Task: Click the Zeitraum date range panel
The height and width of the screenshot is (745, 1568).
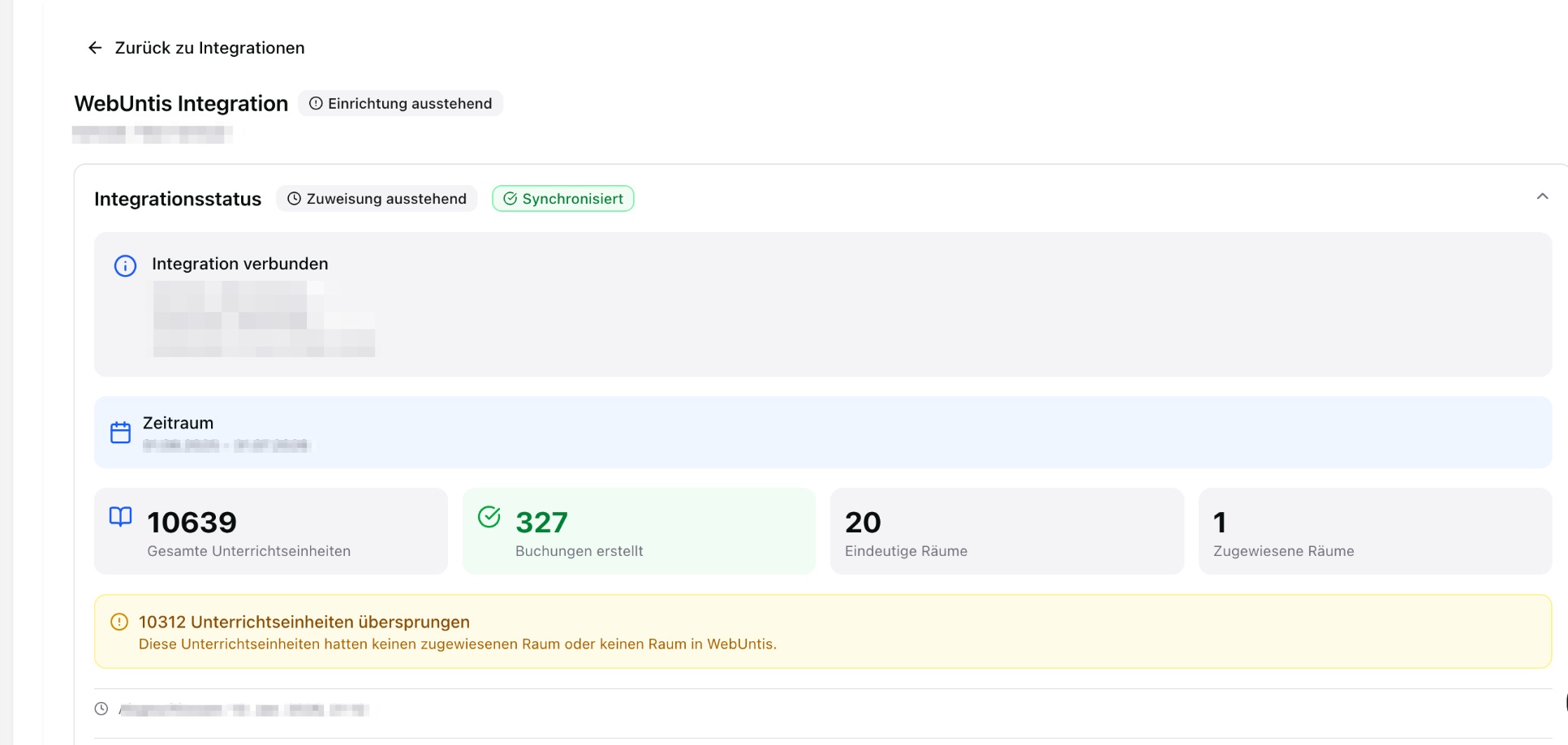Action: (823, 433)
